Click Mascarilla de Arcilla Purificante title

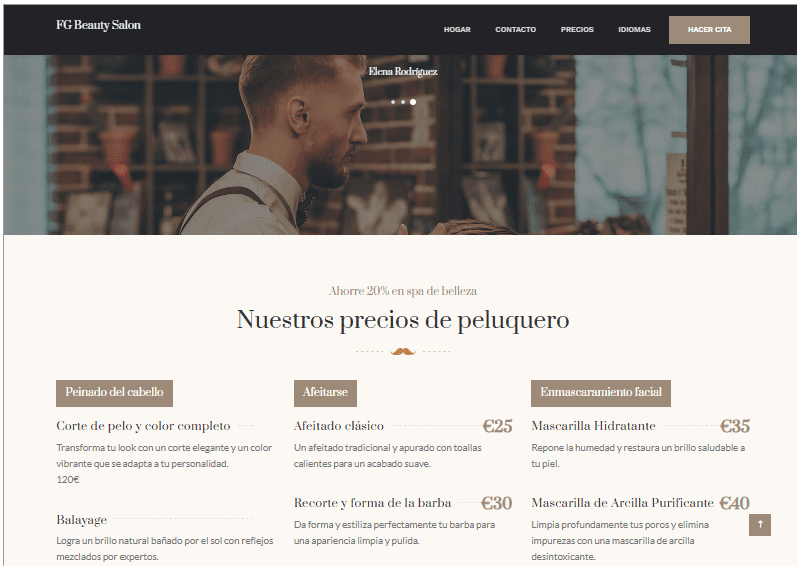[x=623, y=503]
